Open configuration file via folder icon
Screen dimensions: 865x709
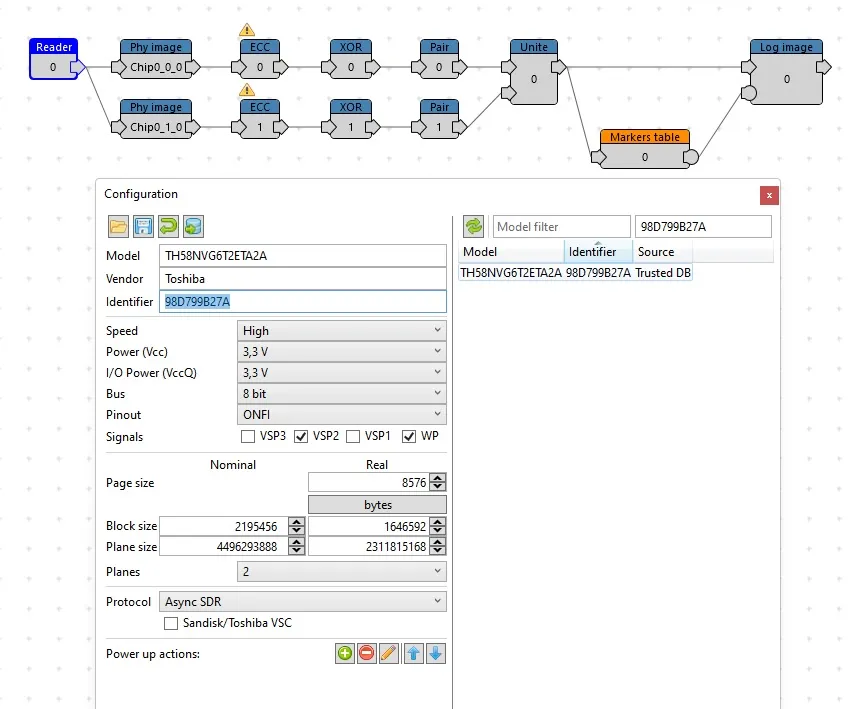pos(118,226)
